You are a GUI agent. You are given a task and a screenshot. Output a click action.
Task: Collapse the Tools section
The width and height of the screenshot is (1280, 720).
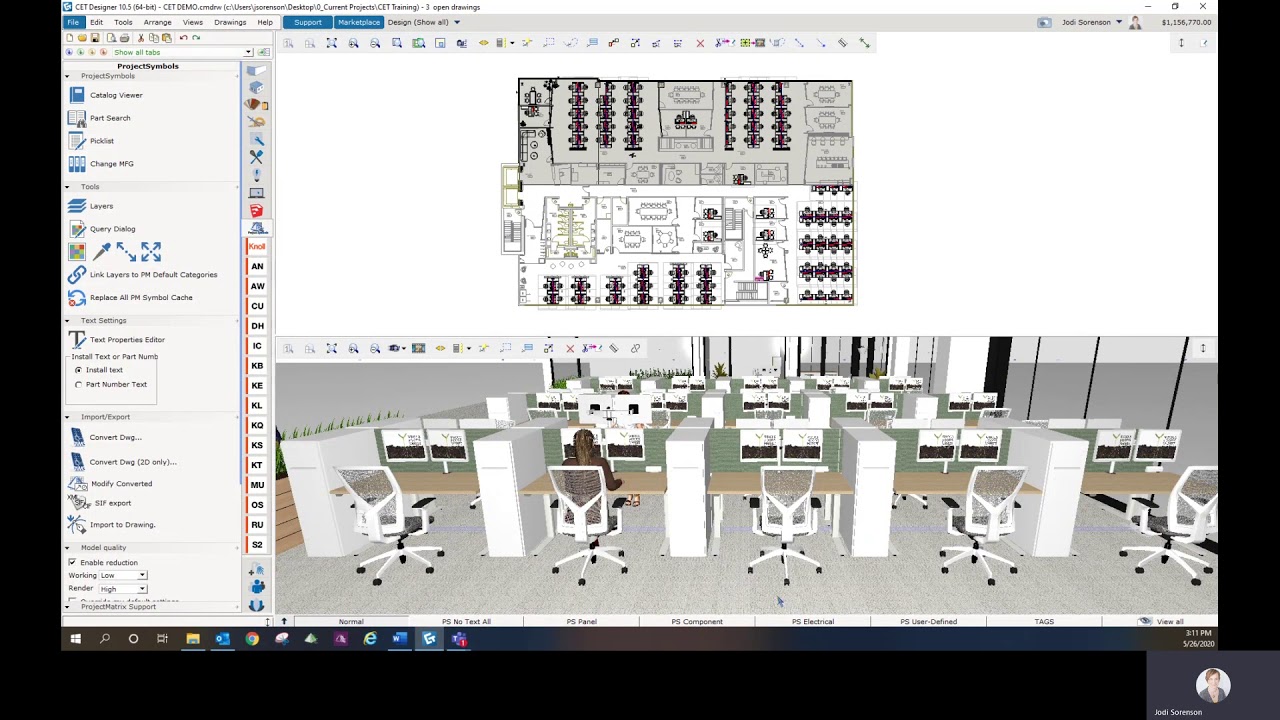(67, 187)
